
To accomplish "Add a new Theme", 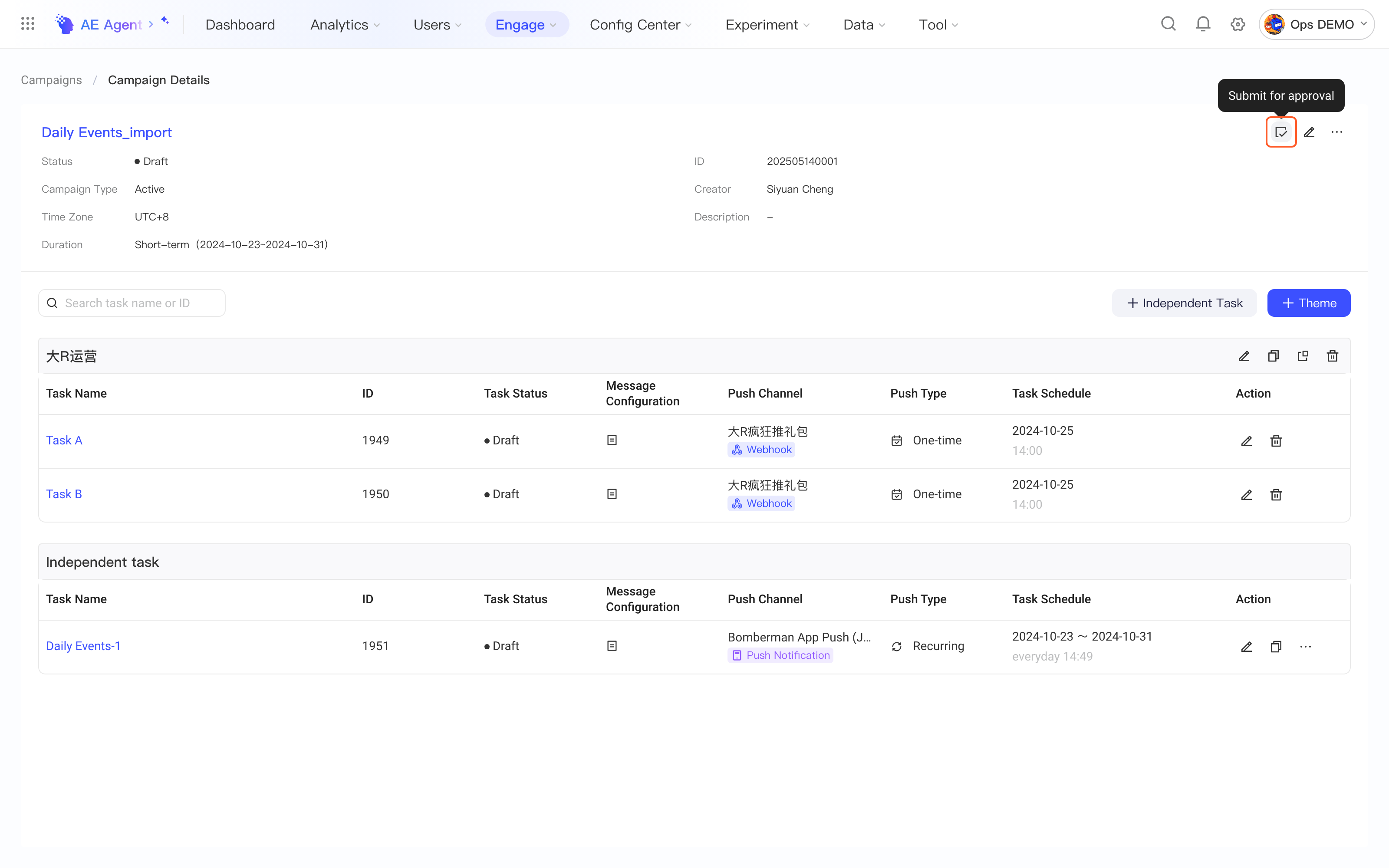I will (x=1309, y=303).
